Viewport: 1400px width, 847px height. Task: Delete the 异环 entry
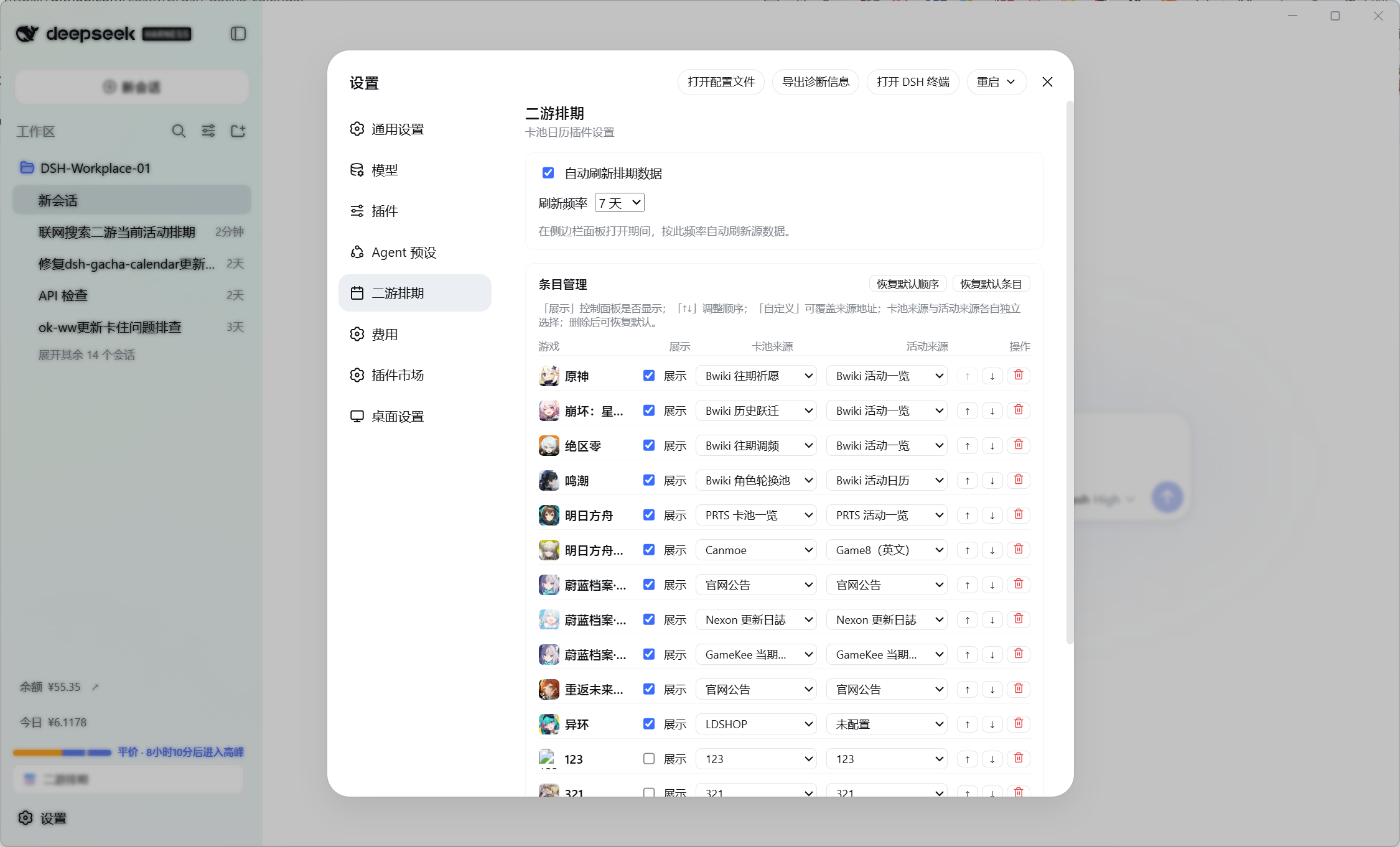[1019, 723]
